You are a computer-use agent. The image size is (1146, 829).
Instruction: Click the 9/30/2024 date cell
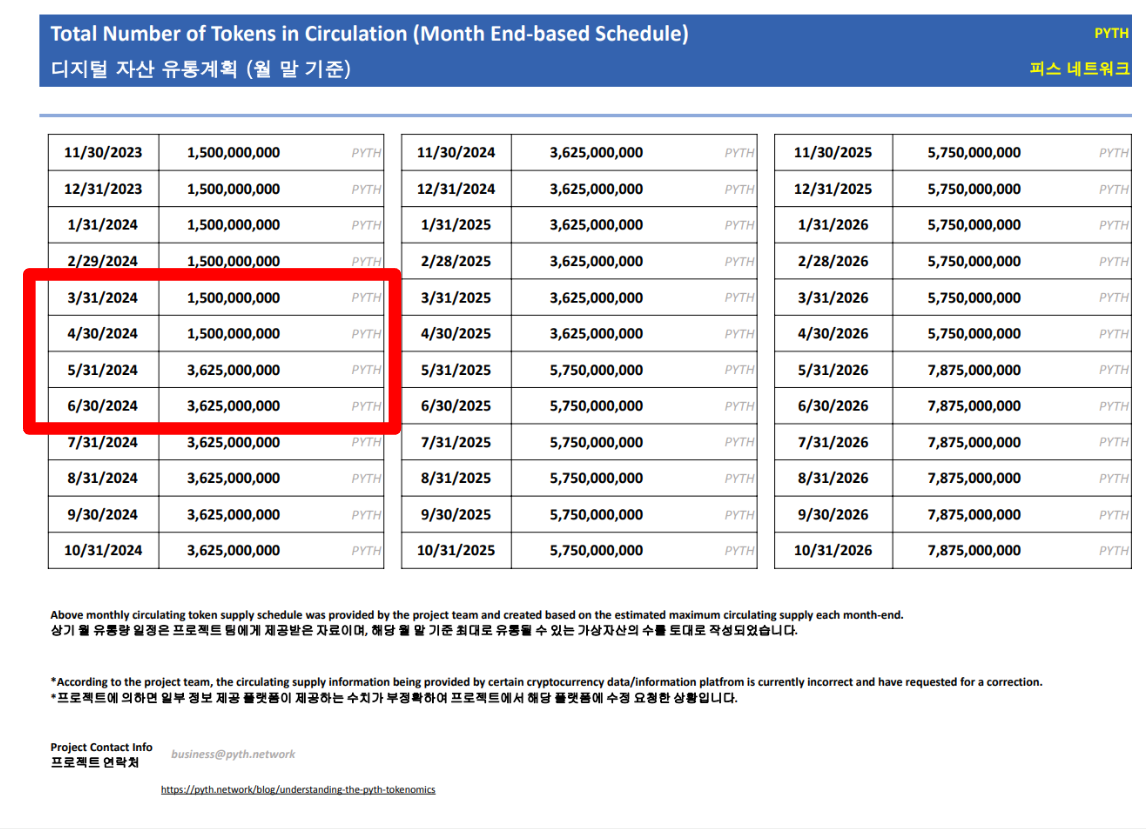click(103, 515)
